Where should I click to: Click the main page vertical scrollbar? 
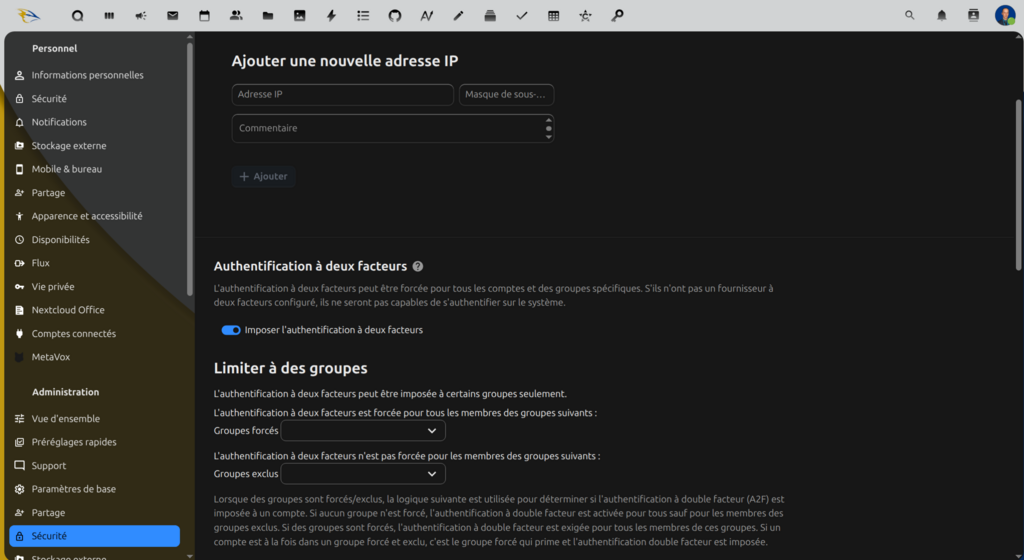[x=1018, y=180]
